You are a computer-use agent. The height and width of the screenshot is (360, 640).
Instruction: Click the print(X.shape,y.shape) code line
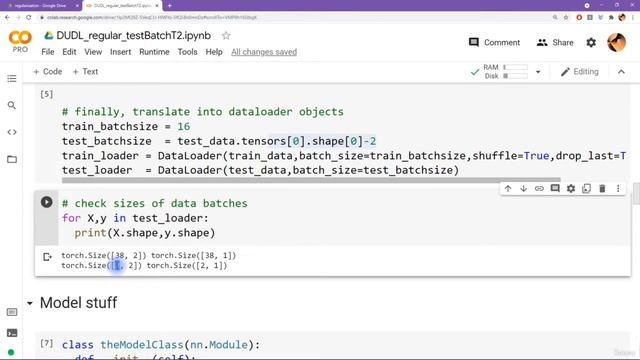tap(144, 233)
